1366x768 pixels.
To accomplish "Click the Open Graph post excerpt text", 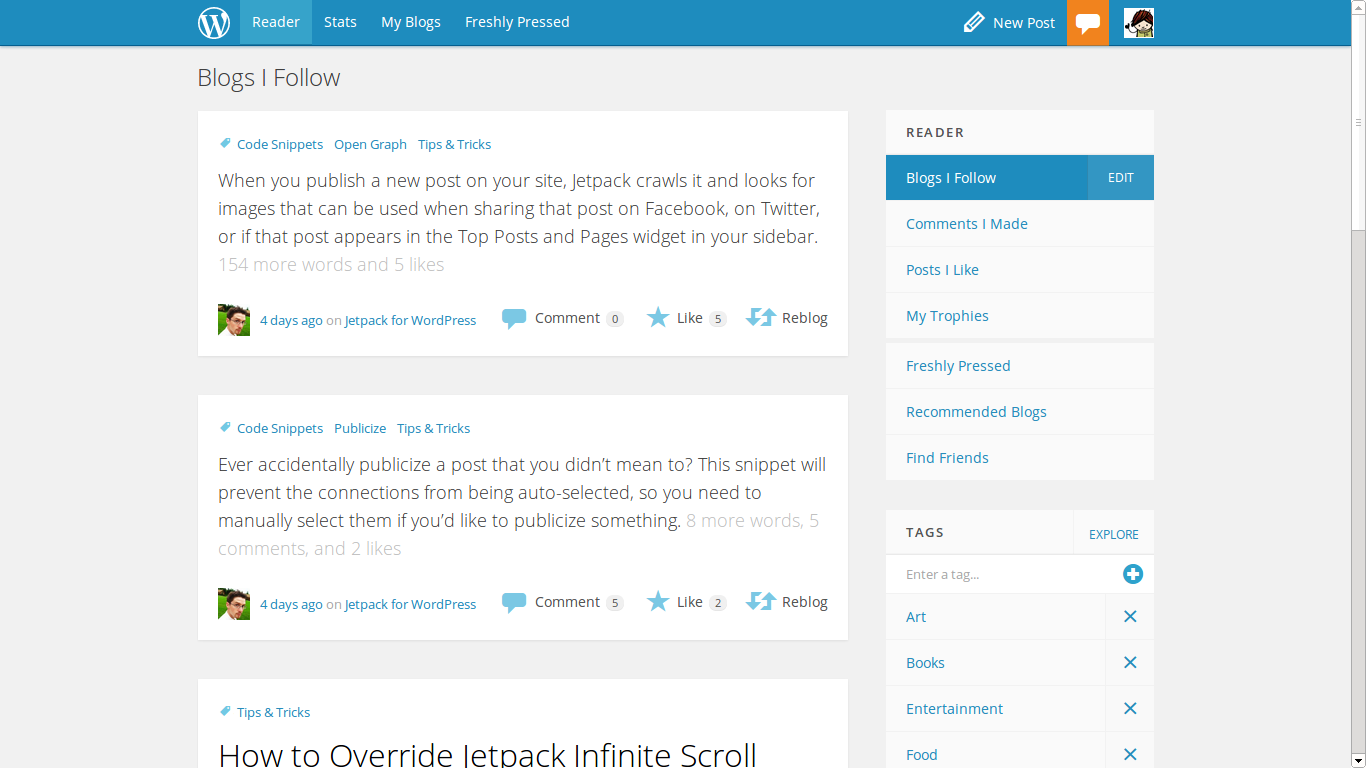I will 519,209.
